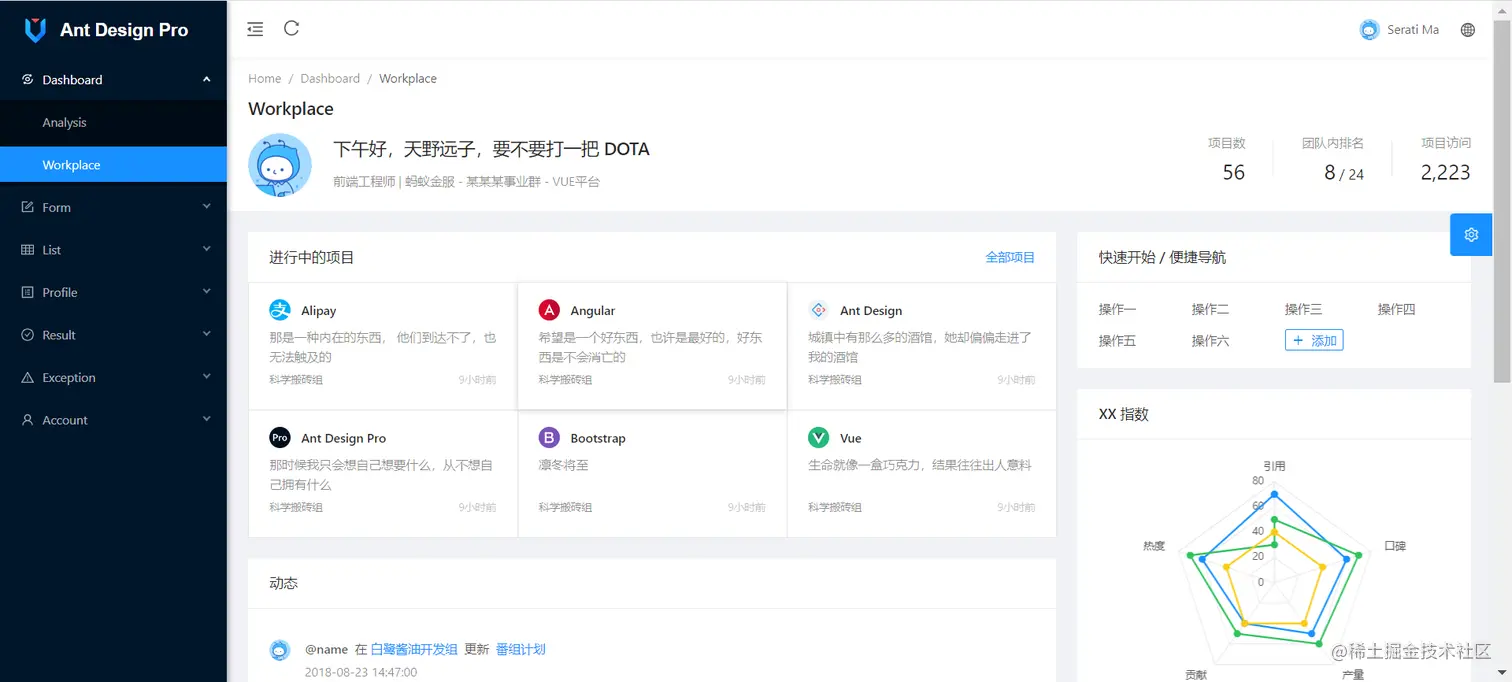Click the Serati Ma username
This screenshot has width=1512, height=682.
pos(1413,30)
